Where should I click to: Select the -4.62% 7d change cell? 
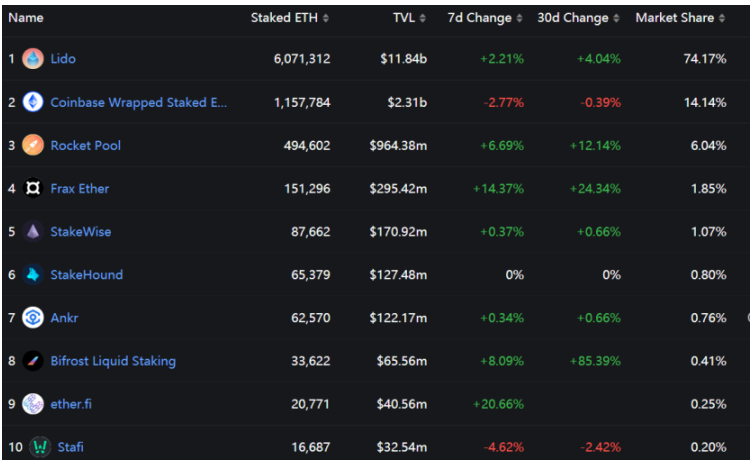point(503,447)
